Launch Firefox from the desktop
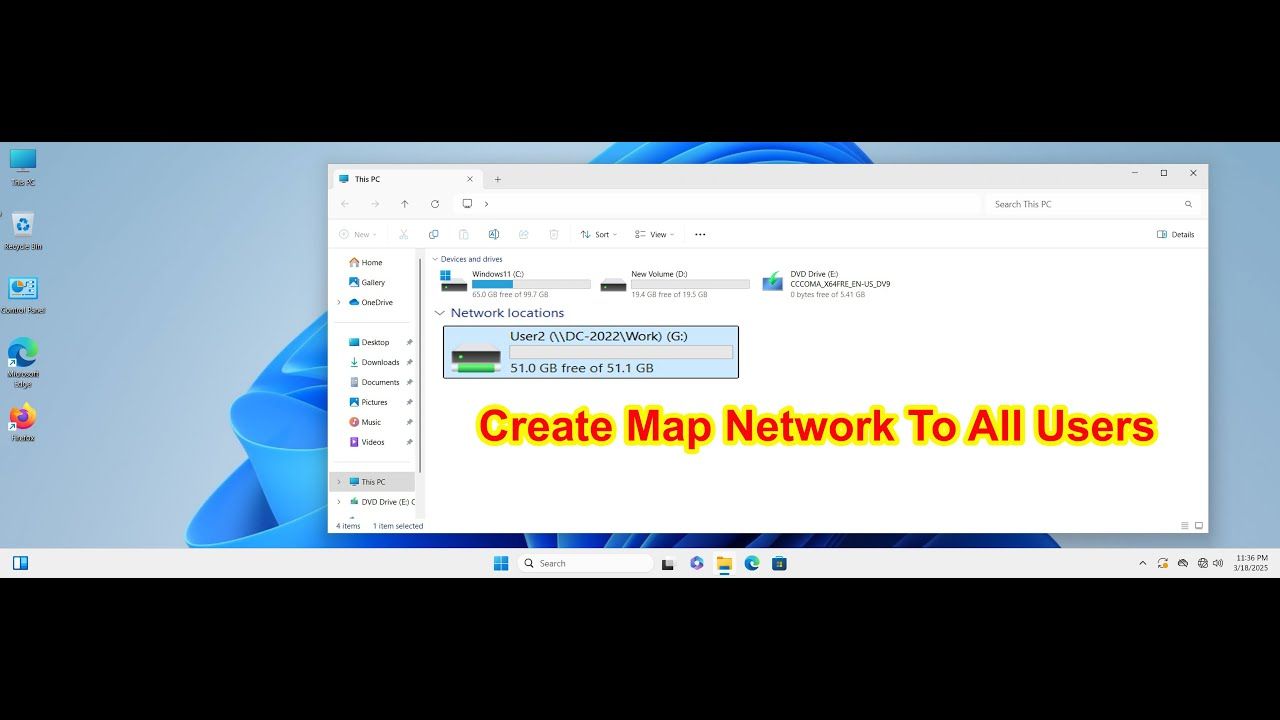This screenshot has width=1280, height=720. coord(22,422)
